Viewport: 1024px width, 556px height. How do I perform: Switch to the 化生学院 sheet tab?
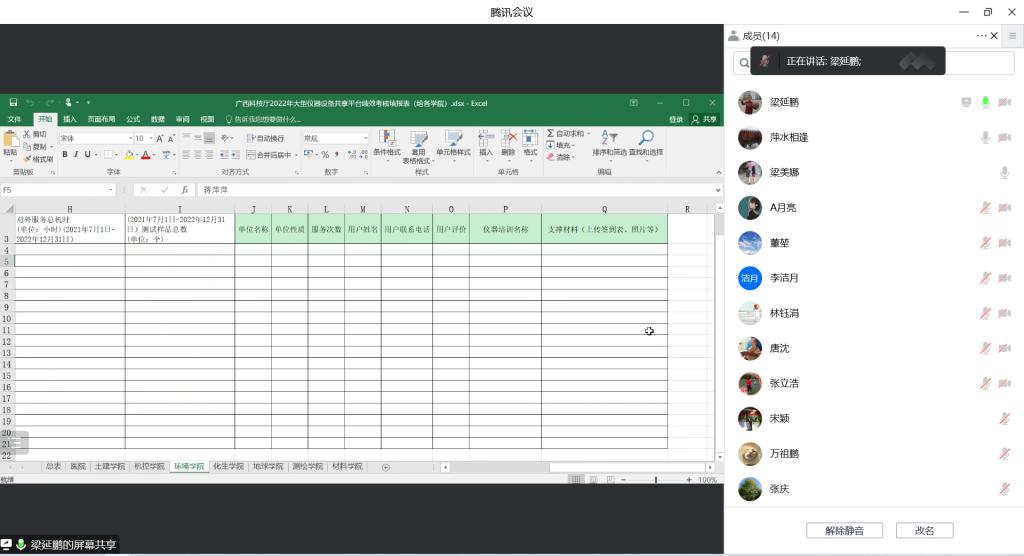point(228,467)
